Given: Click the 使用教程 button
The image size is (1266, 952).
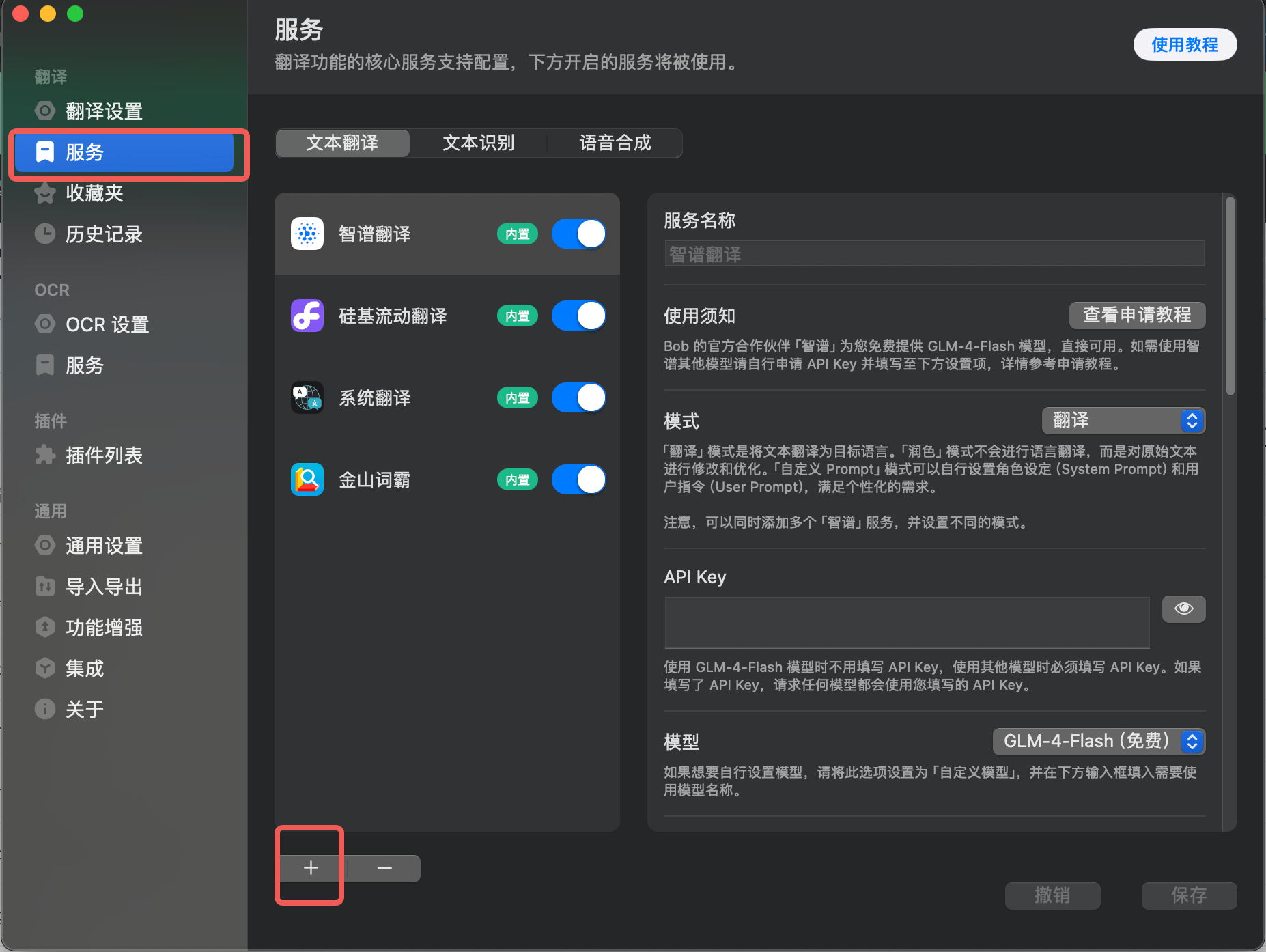Looking at the screenshot, I should pyautogui.click(x=1184, y=44).
